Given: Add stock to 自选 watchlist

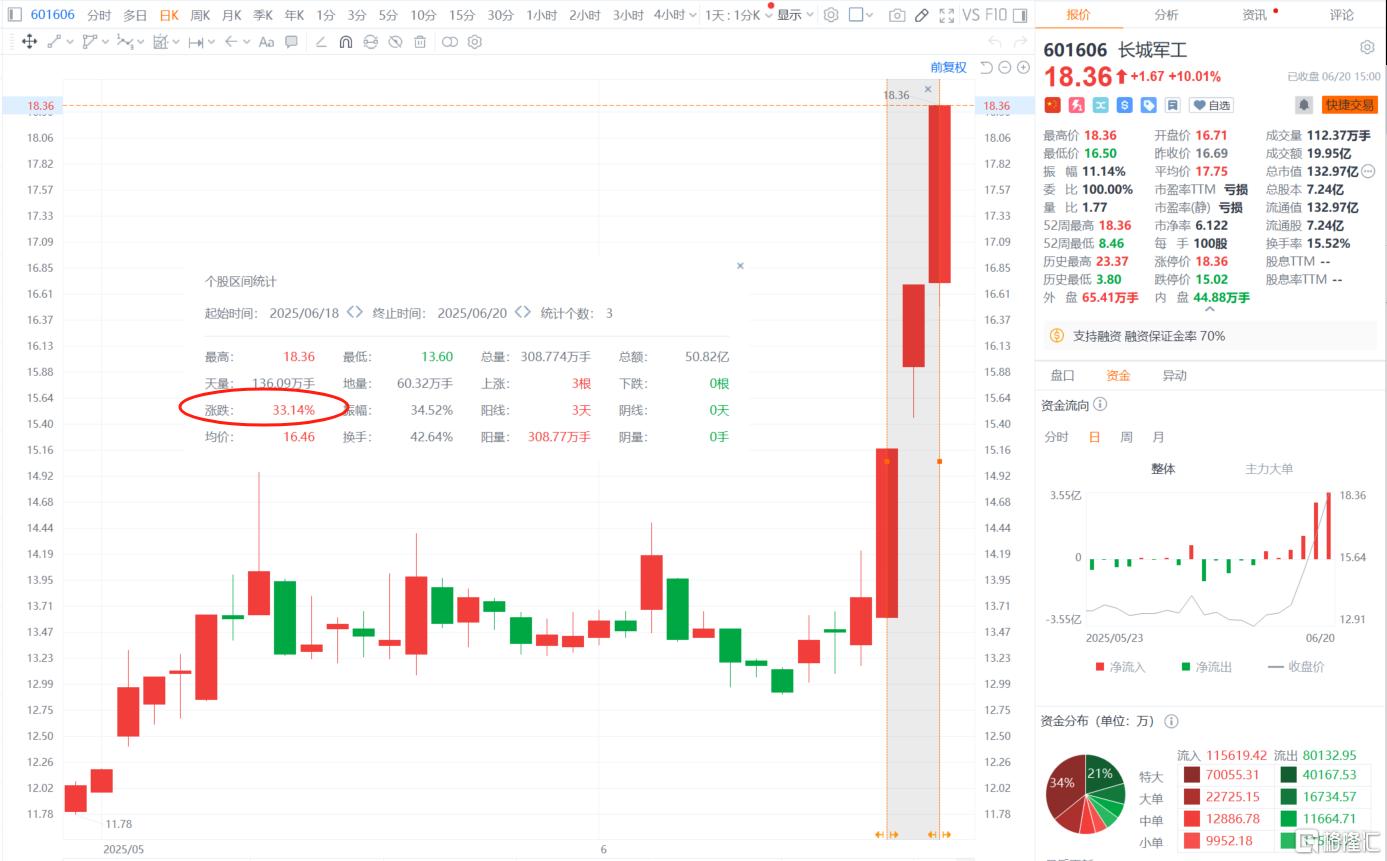Looking at the screenshot, I should [x=1211, y=105].
